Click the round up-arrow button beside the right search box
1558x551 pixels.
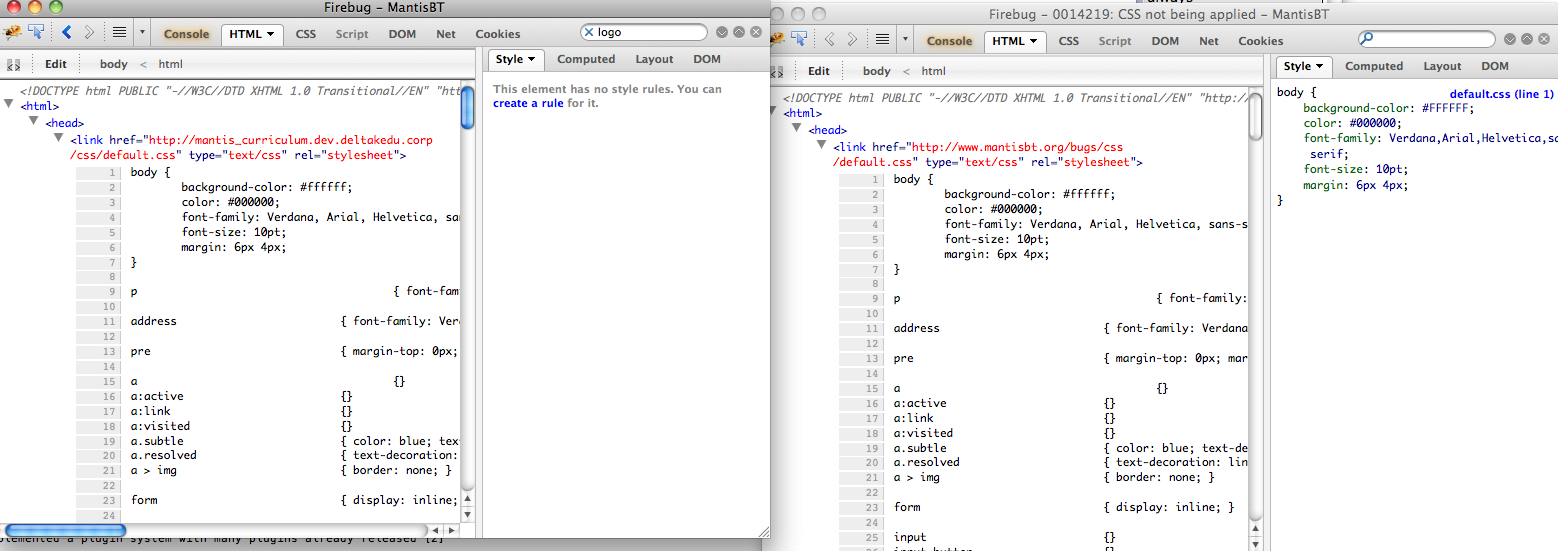(1524, 40)
